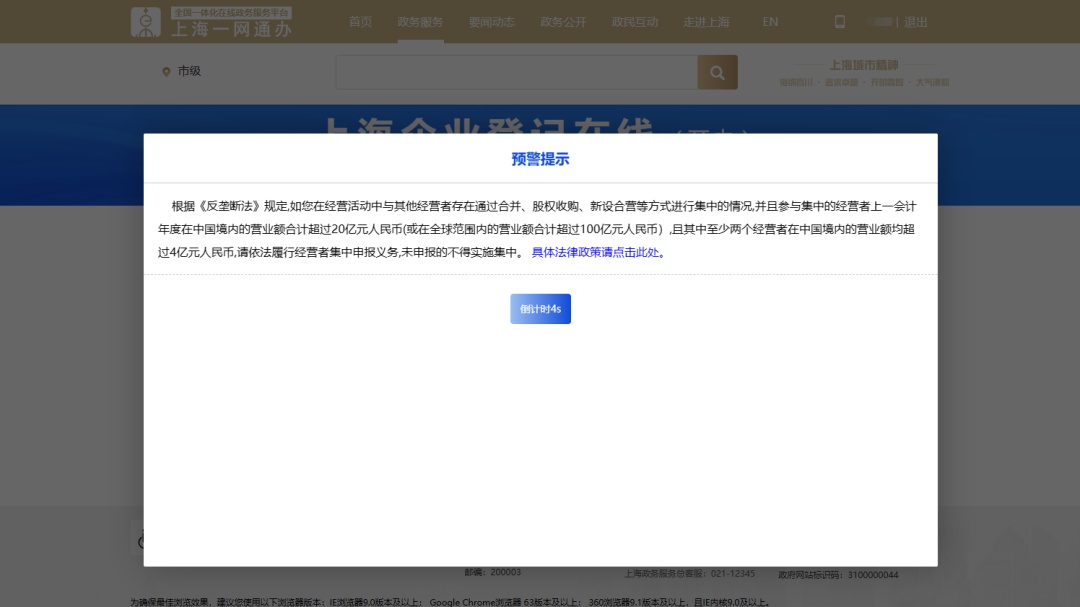Click the 倒计时4s countdown button
Viewport: 1080px width, 607px height.
pyautogui.click(x=540, y=308)
